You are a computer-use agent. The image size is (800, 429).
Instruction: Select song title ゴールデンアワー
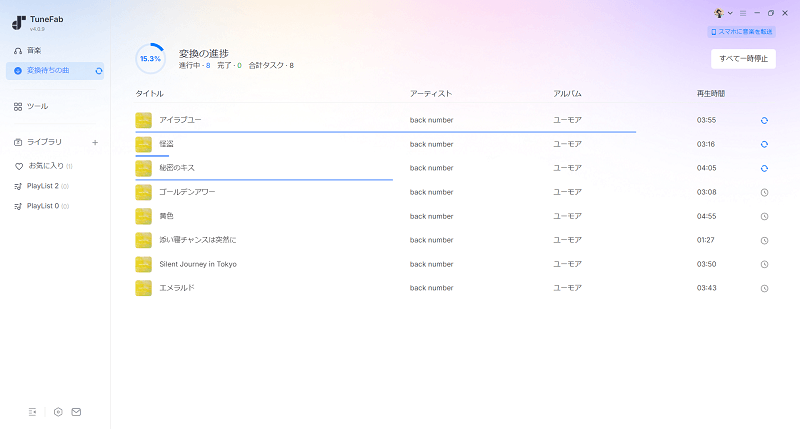pyautogui.click(x=187, y=192)
